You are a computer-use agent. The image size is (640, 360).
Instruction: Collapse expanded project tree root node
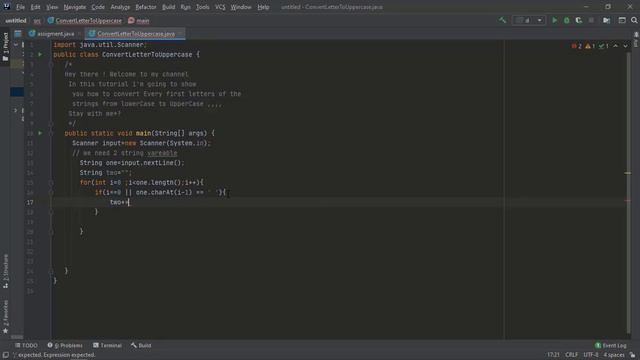click(16, 44)
